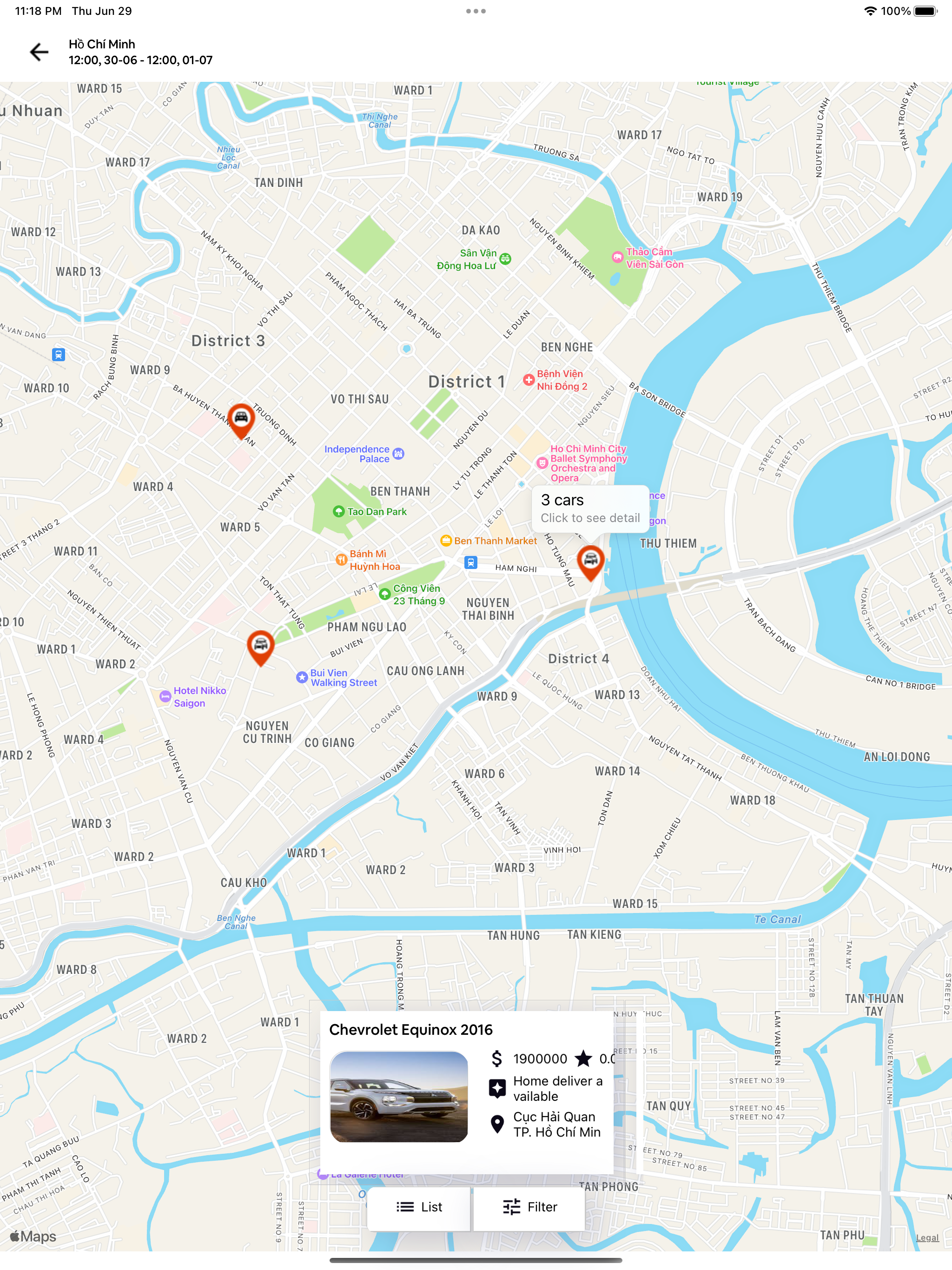Viewport: 952px width, 1270px height.
Task: Tap the Bệnh Viện Nhi Đồng 2 hospital icon
Action: pyautogui.click(x=528, y=380)
